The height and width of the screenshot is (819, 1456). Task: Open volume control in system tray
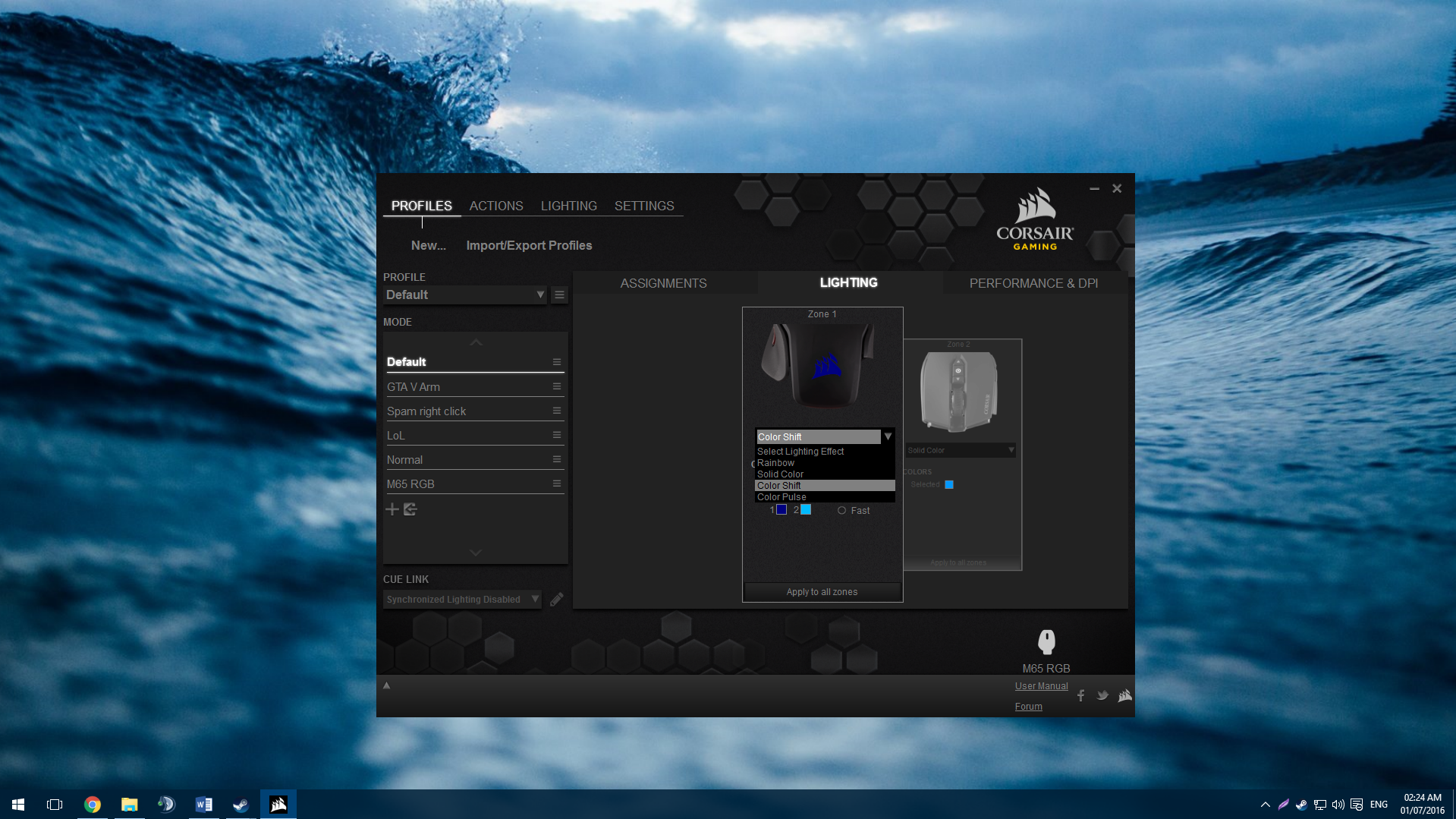(1338, 805)
